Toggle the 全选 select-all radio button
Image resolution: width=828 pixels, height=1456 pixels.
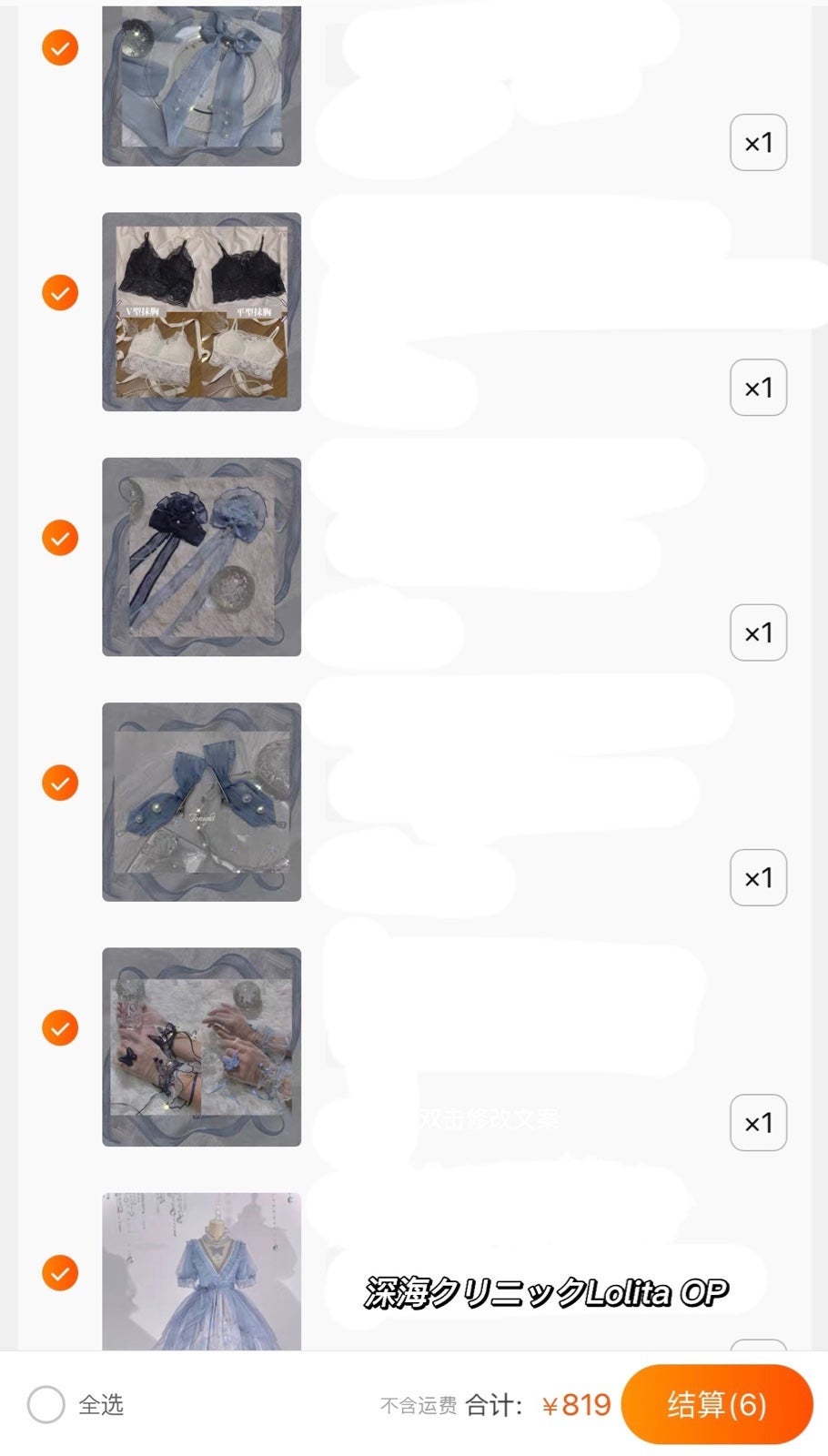coord(45,1404)
